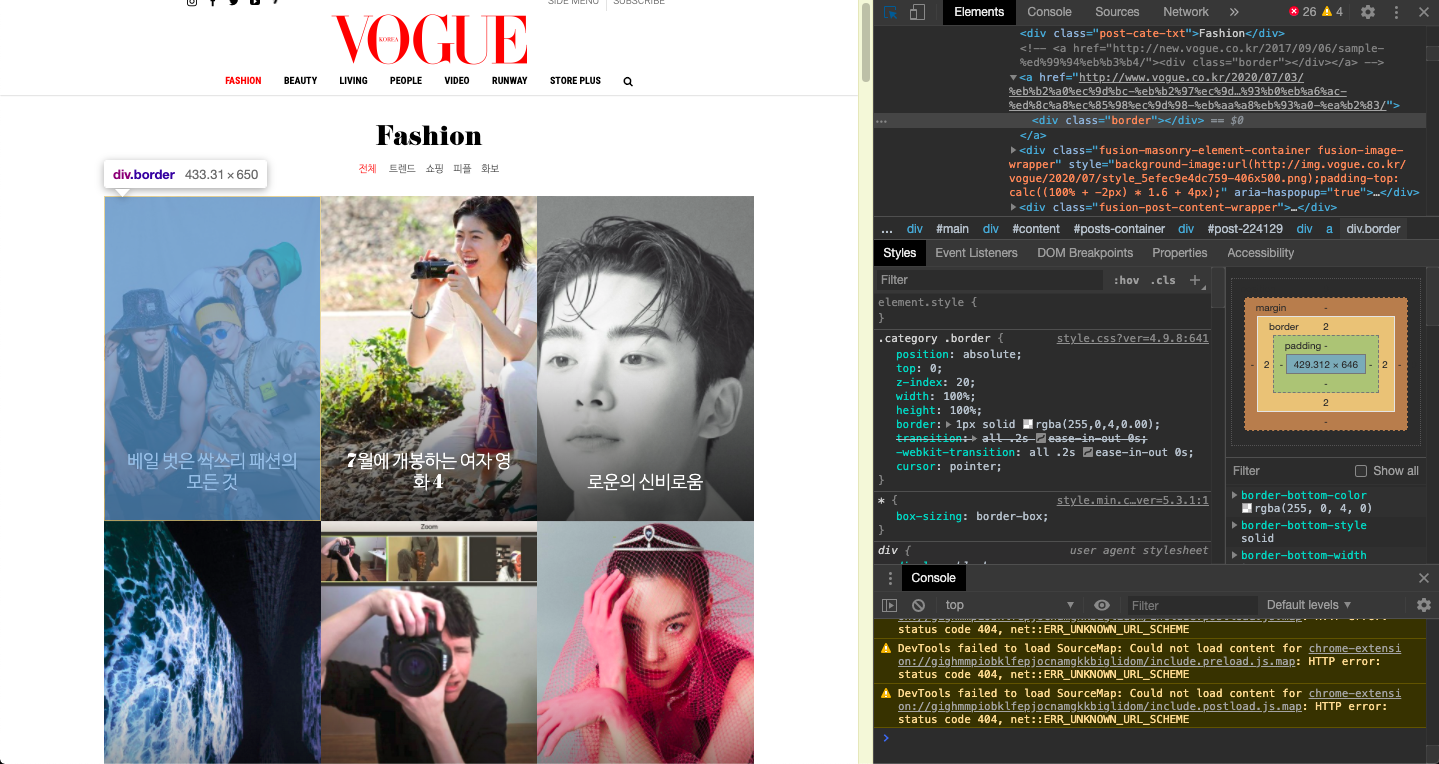This screenshot has width=1439, height=764.
Task: Open console settings gear icon
Action: 1424,605
